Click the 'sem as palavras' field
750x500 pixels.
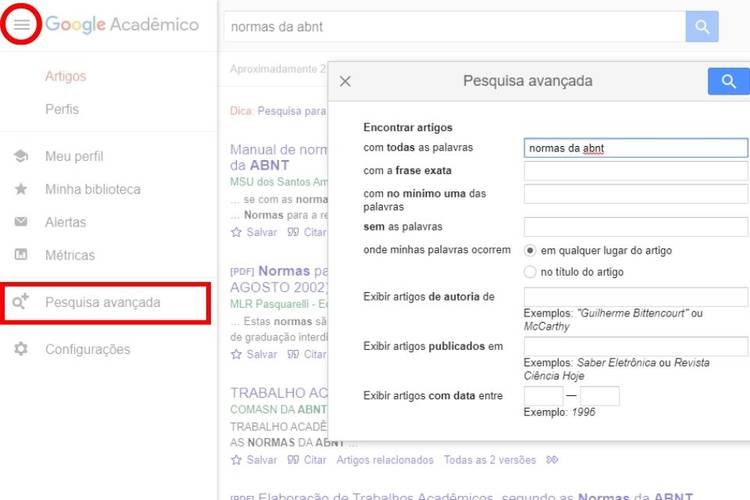[636, 227]
